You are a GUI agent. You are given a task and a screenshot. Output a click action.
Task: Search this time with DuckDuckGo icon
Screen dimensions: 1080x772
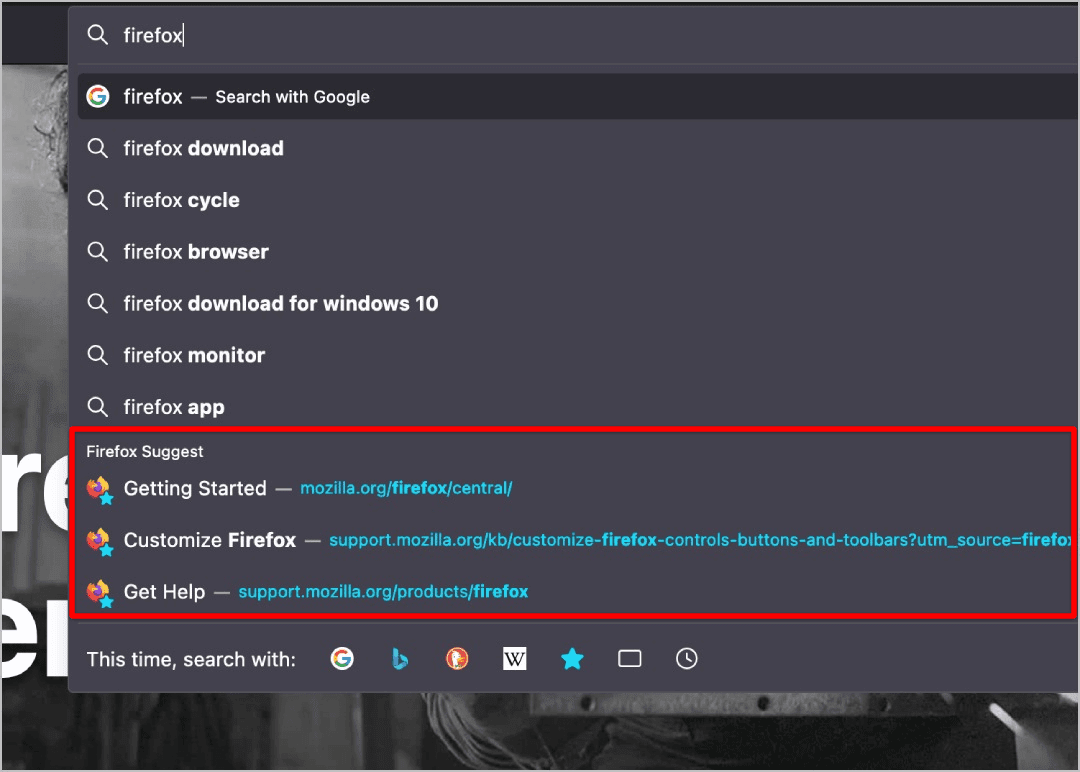(x=457, y=659)
